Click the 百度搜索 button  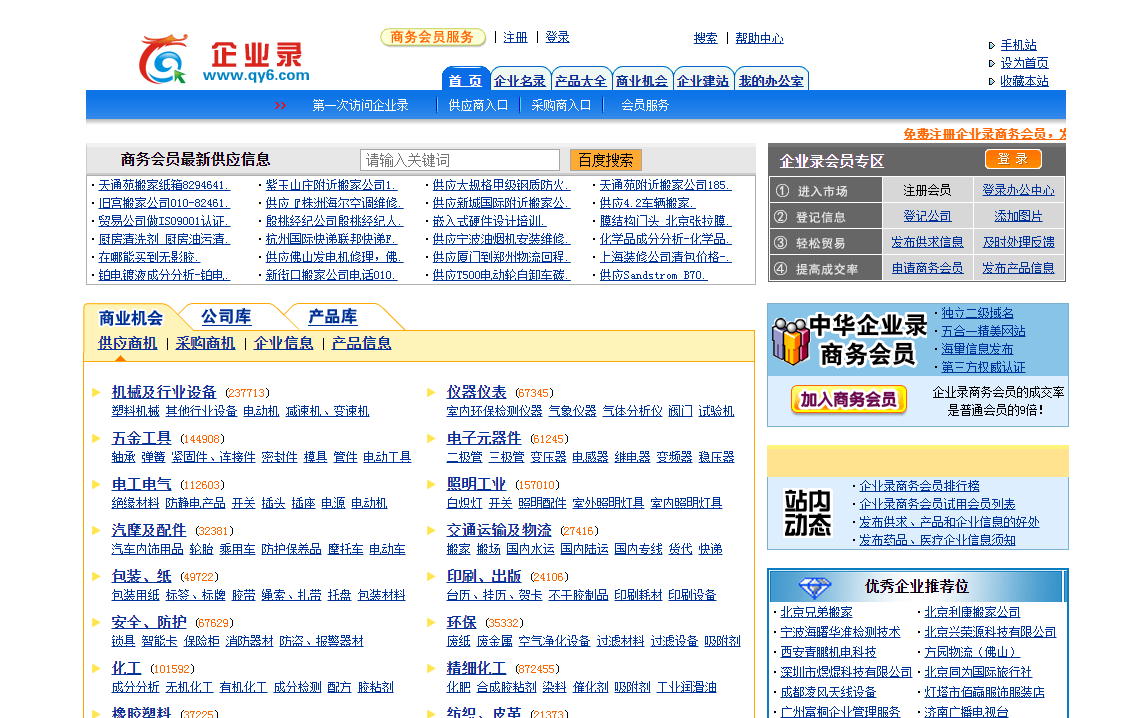point(605,160)
